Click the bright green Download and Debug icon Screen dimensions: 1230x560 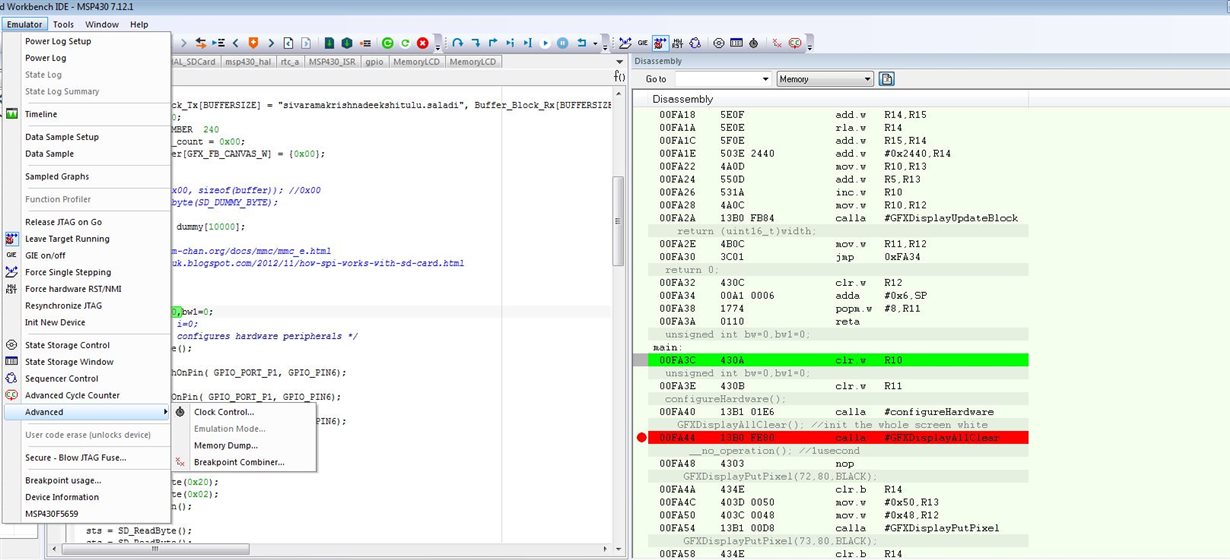click(x=387, y=43)
